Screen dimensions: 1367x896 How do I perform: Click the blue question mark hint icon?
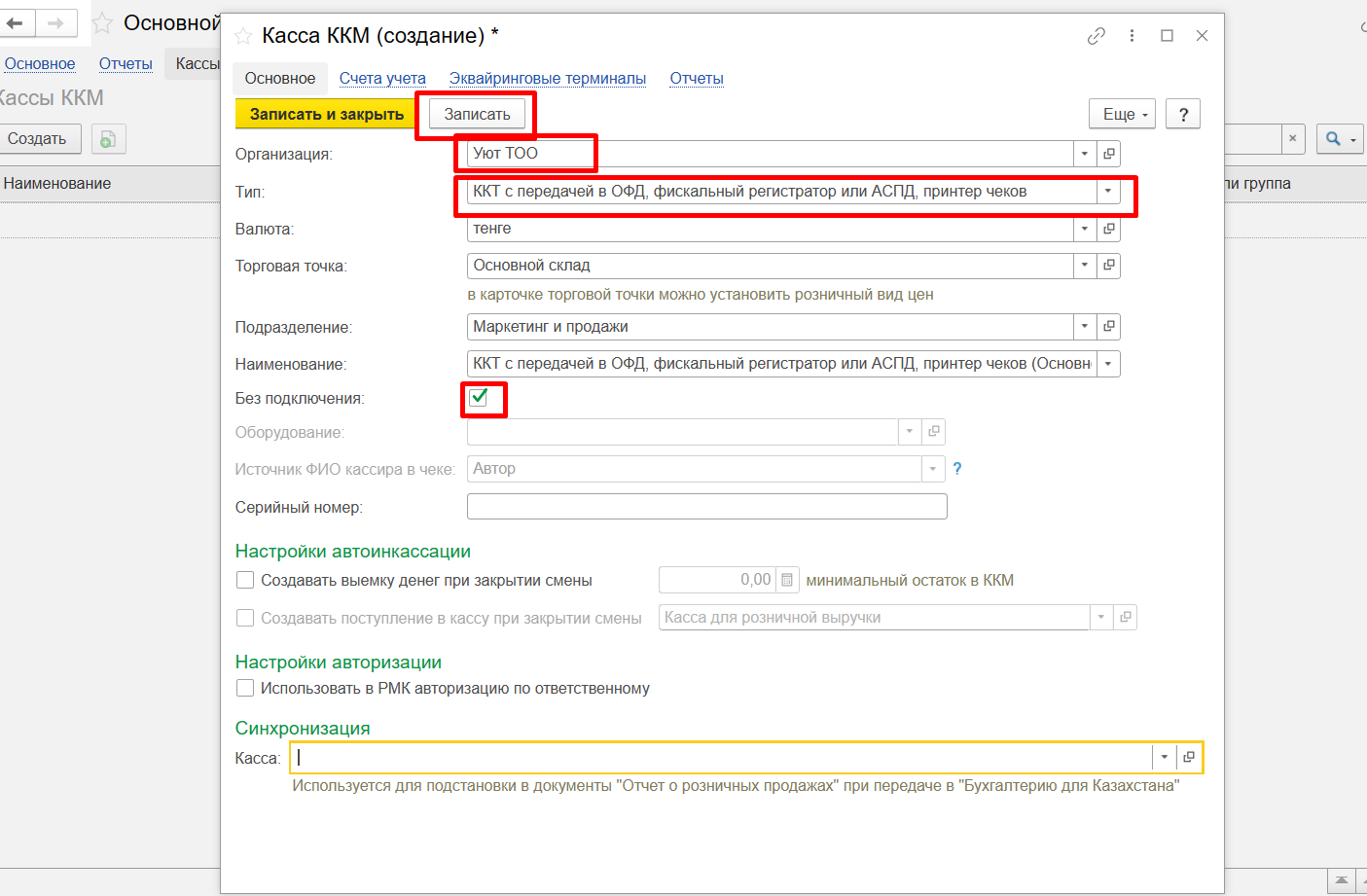(x=957, y=469)
